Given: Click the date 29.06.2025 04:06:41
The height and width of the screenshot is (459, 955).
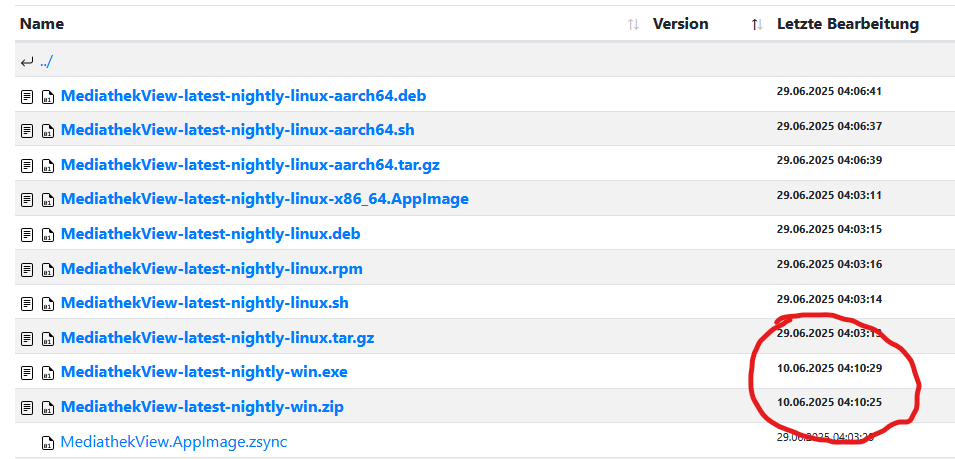Looking at the screenshot, I should 830,92.
